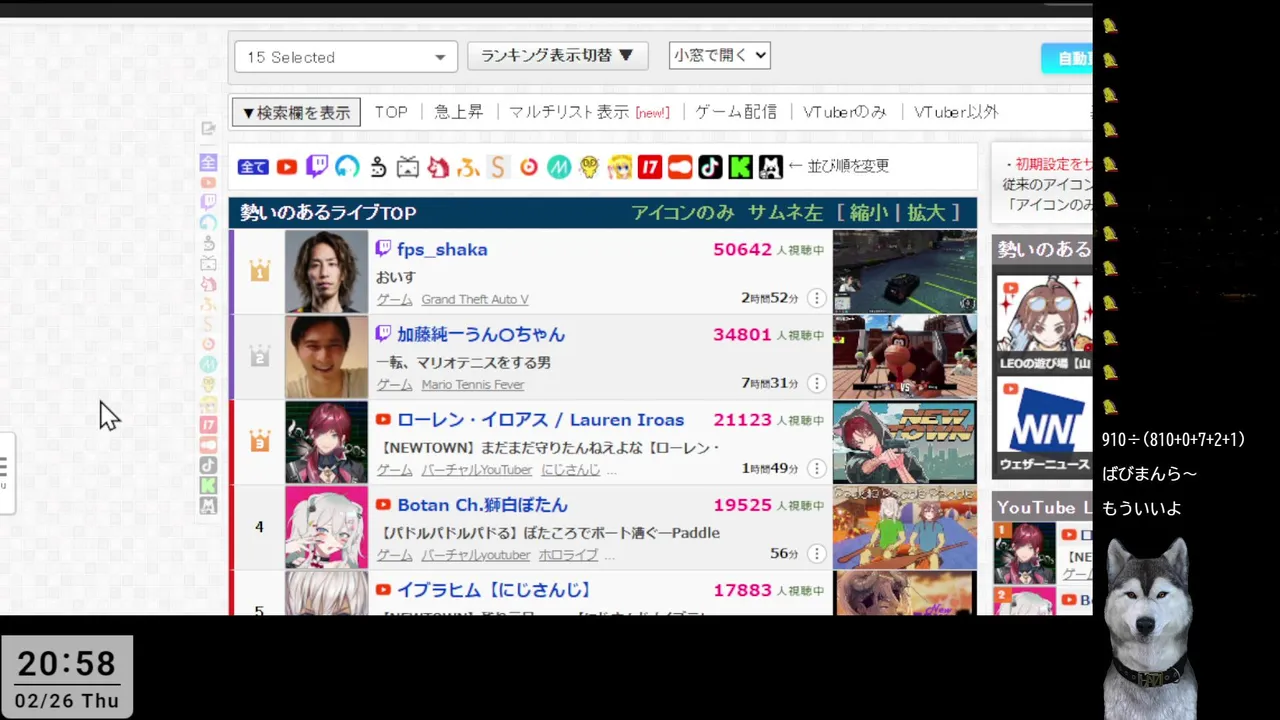
Task: Filter by TikTok icon in platform row
Action: (710, 167)
